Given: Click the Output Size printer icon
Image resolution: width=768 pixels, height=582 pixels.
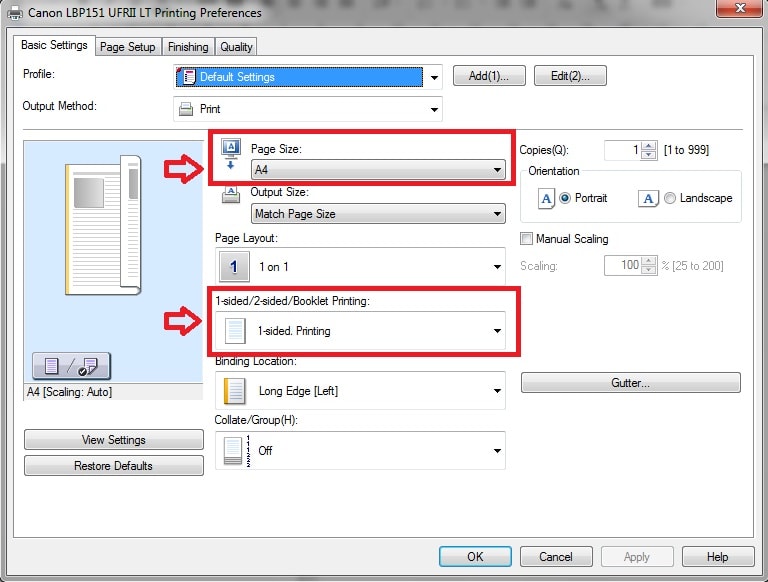Looking at the screenshot, I should click(231, 195).
